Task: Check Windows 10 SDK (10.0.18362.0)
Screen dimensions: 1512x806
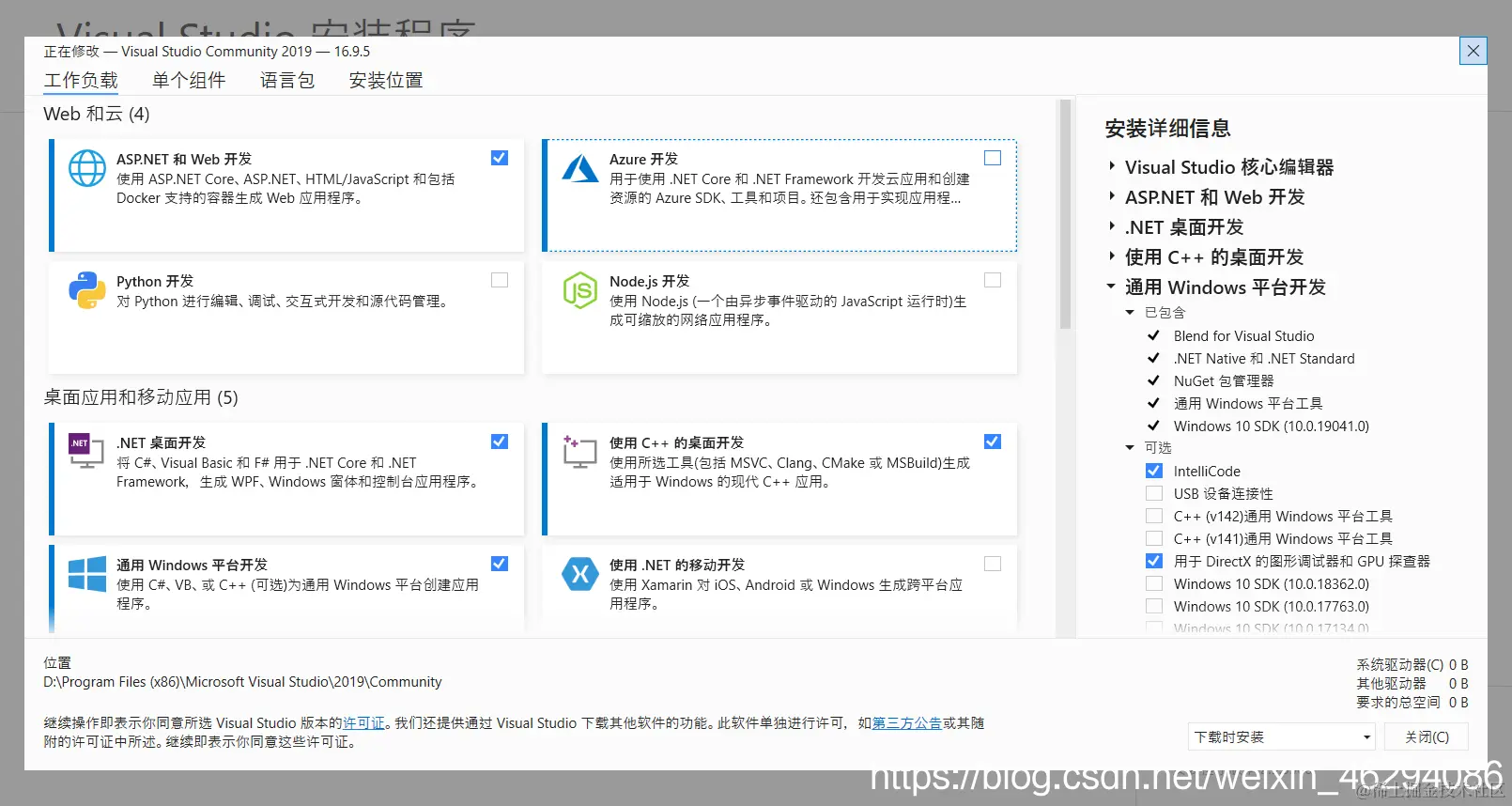Action: (x=1154, y=583)
